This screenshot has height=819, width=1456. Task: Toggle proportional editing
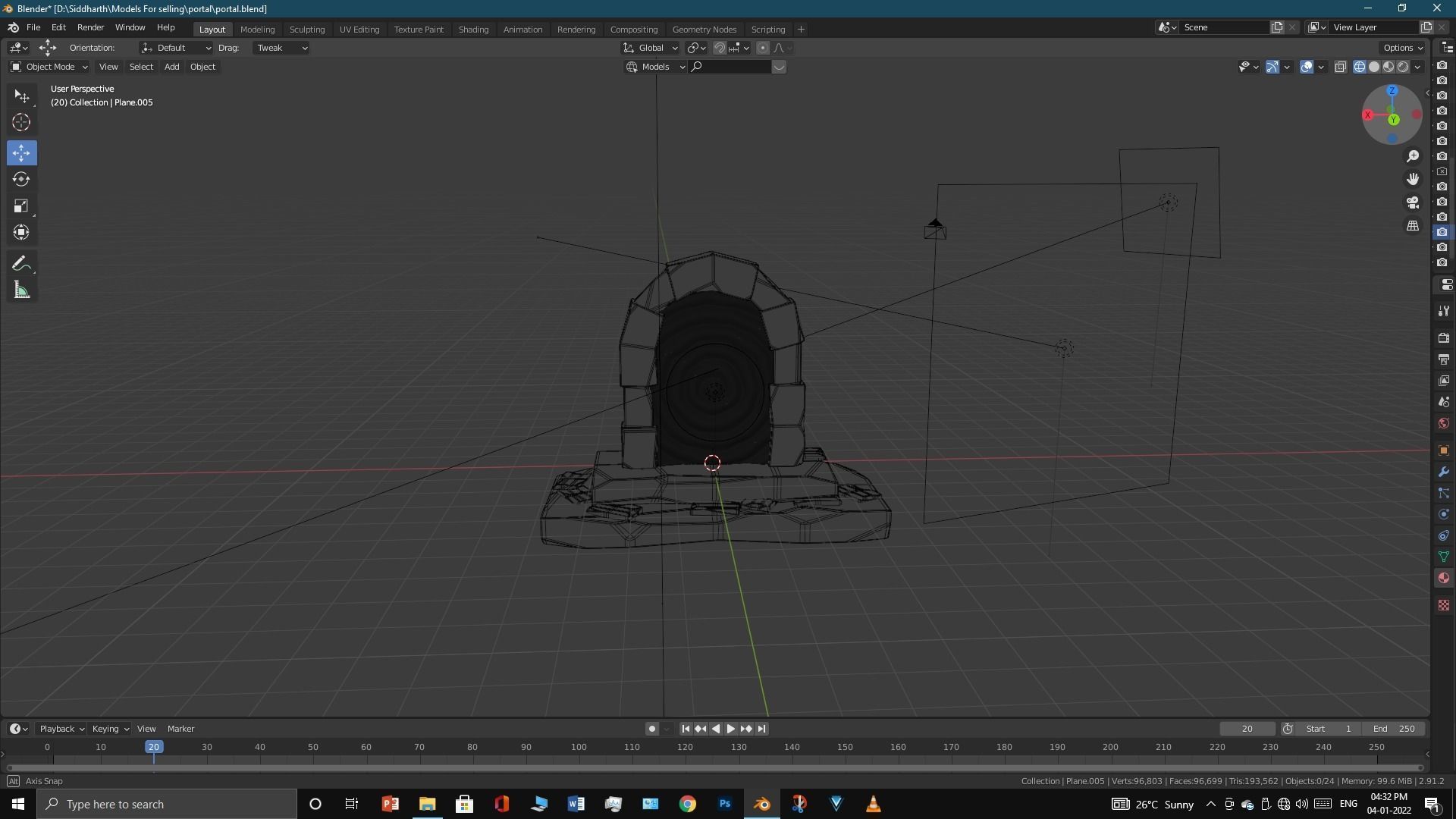[x=763, y=48]
